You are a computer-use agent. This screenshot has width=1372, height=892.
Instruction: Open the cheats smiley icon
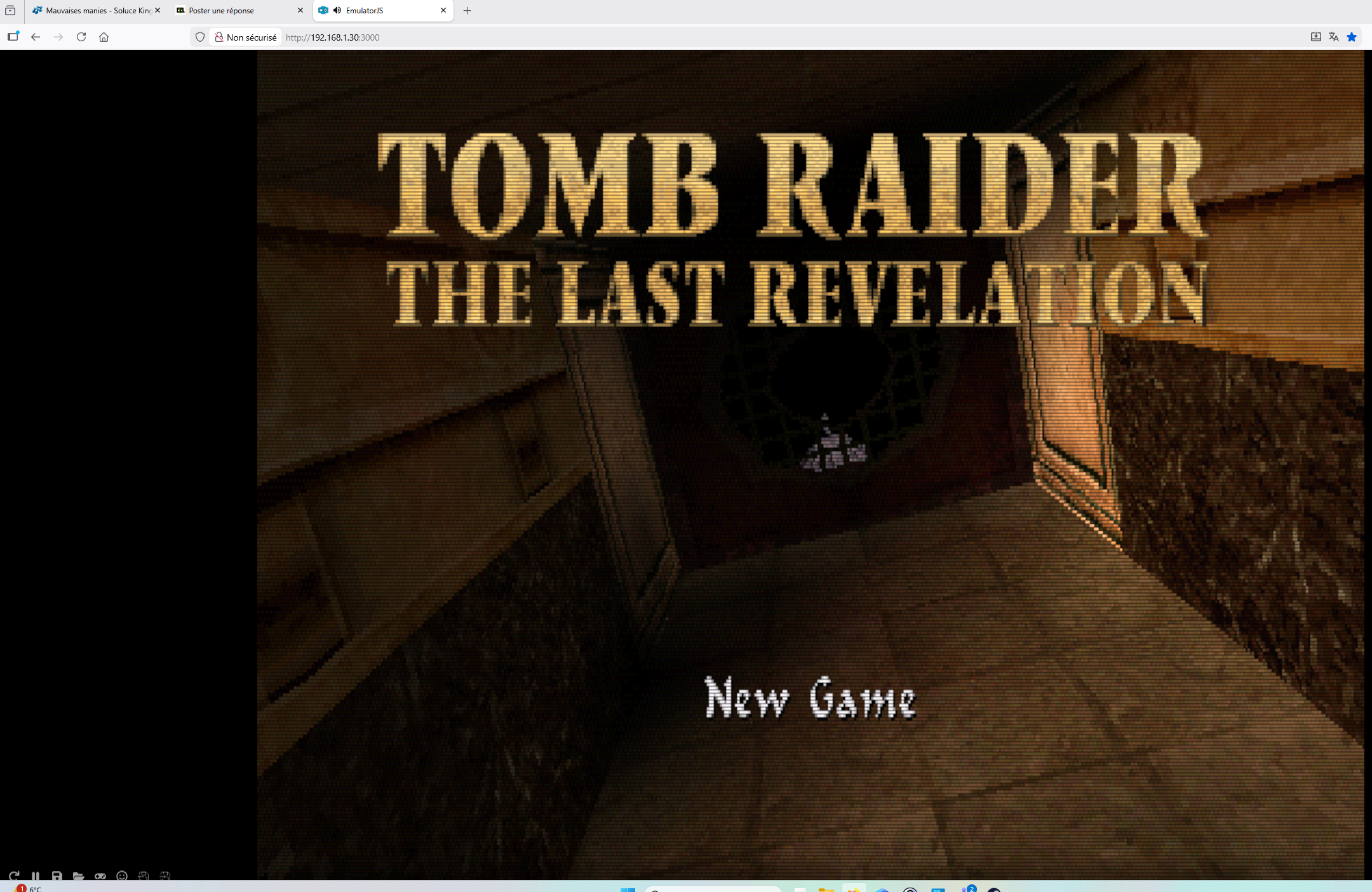[122, 875]
